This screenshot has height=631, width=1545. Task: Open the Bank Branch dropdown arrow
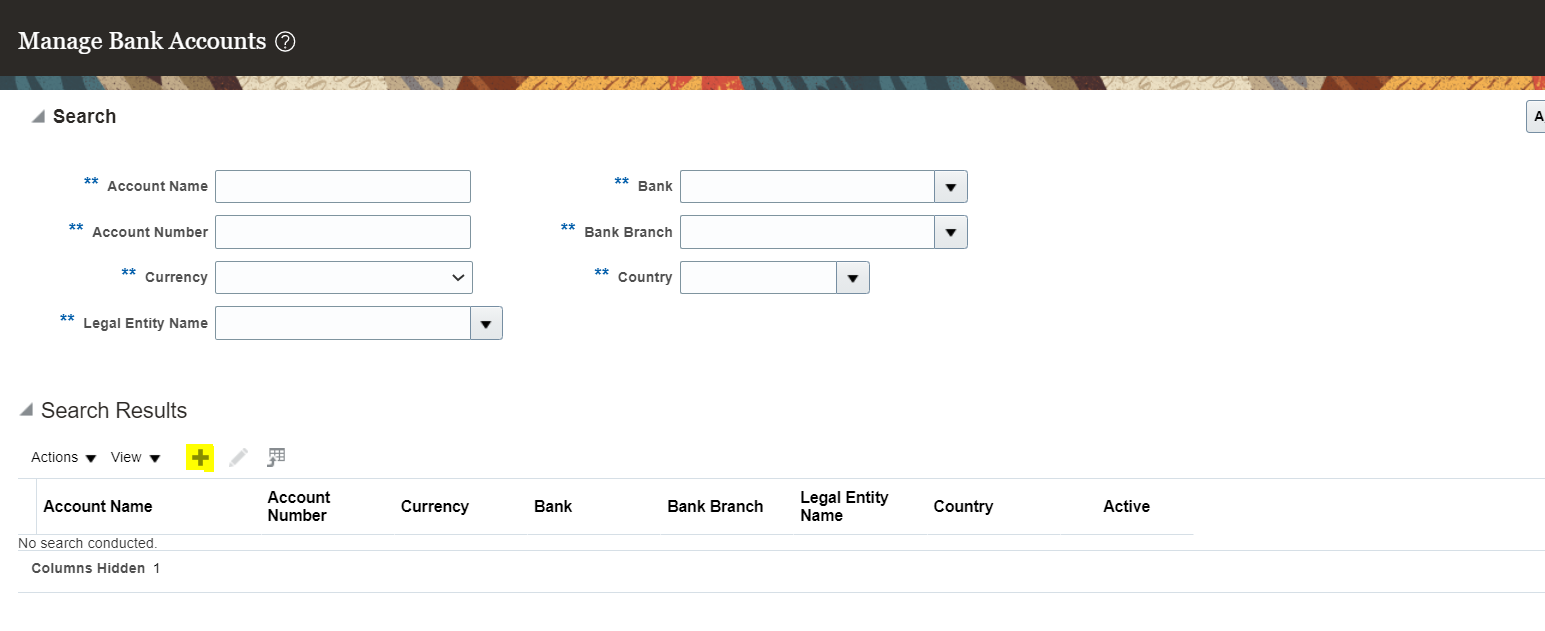pos(950,232)
